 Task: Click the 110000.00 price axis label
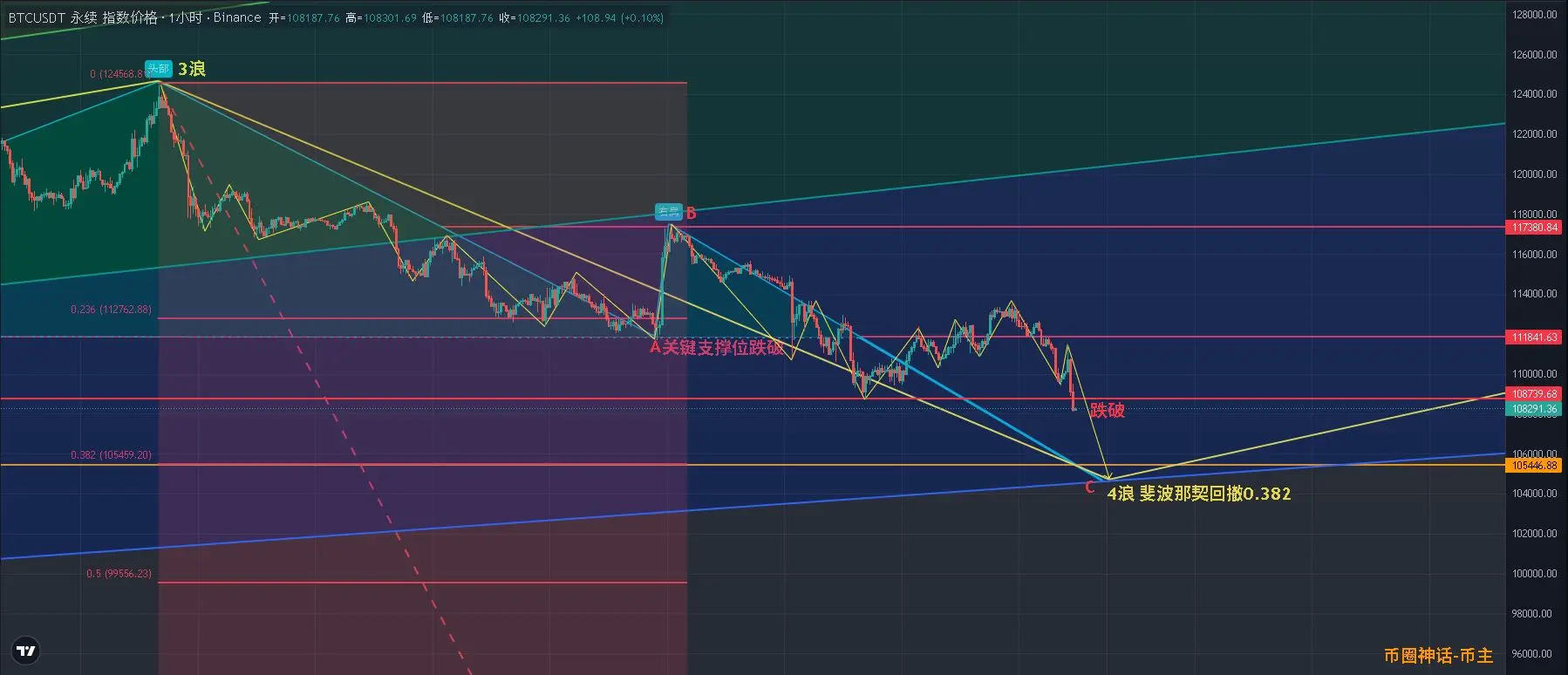[x=1534, y=374]
